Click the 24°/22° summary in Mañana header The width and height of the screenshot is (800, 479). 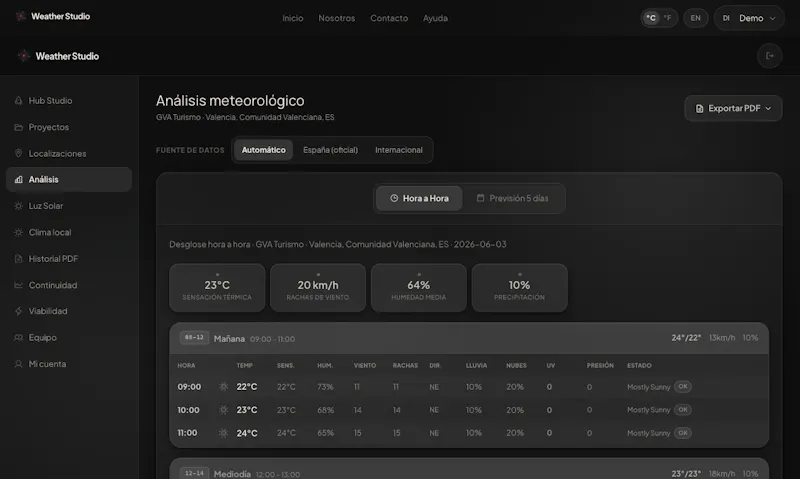click(x=686, y=338)
